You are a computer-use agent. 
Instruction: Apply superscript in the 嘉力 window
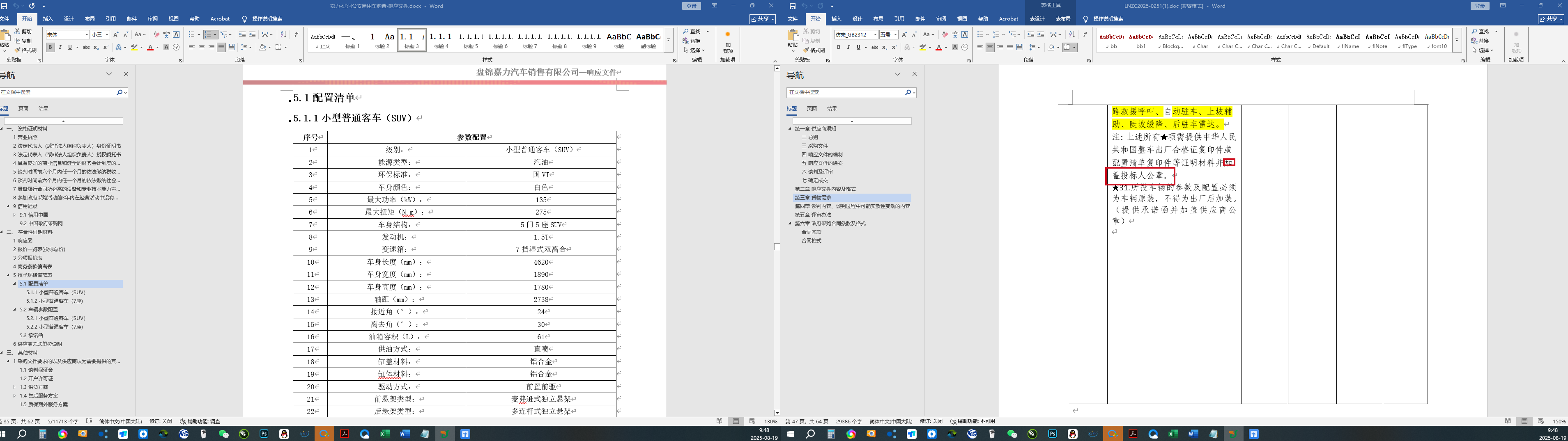click(x=105, y=48)
